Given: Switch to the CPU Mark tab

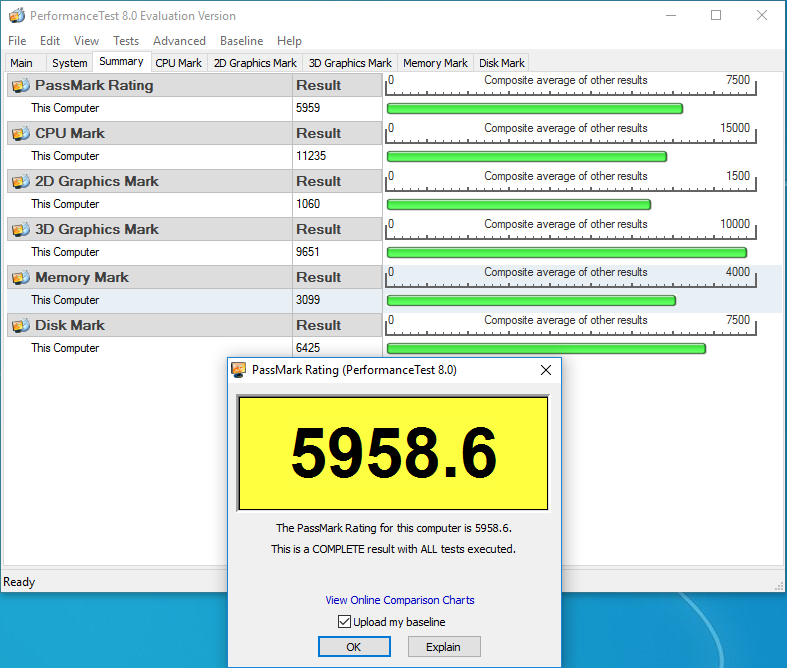Looking at the screenshot, I should pyautogui.click(x=179, y=63).
